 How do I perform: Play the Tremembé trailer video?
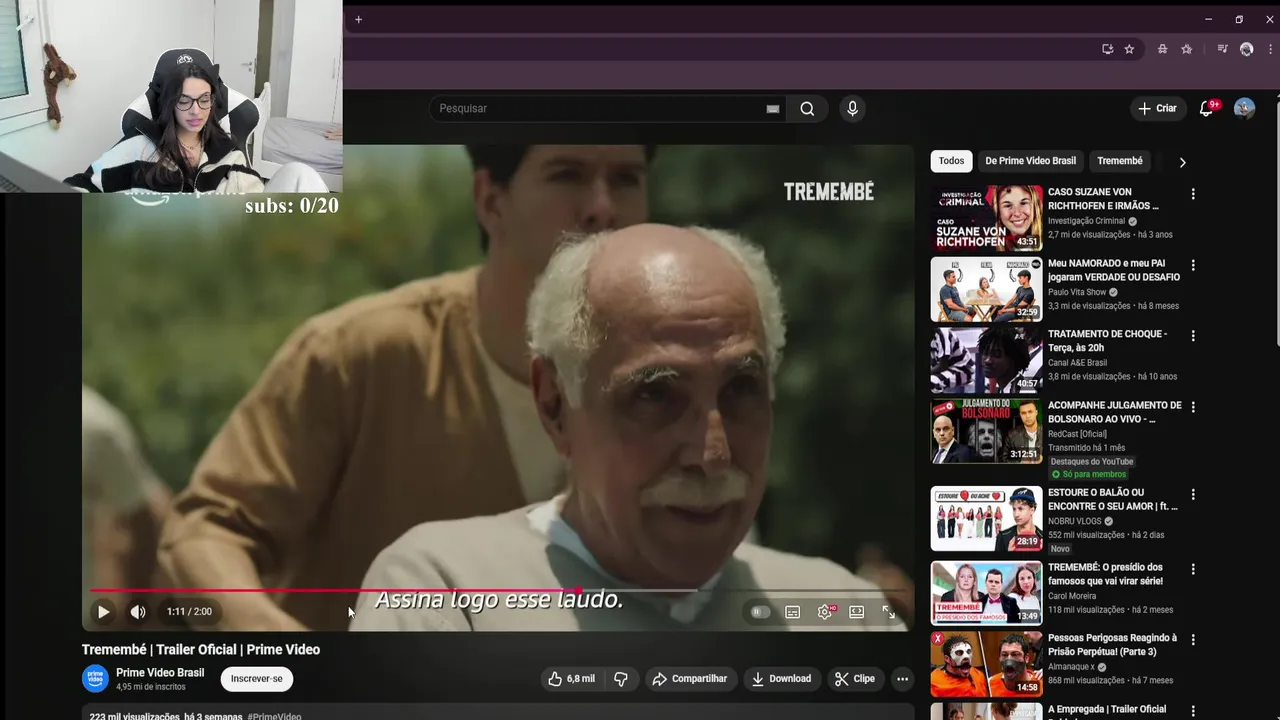[x=103, y=612]
